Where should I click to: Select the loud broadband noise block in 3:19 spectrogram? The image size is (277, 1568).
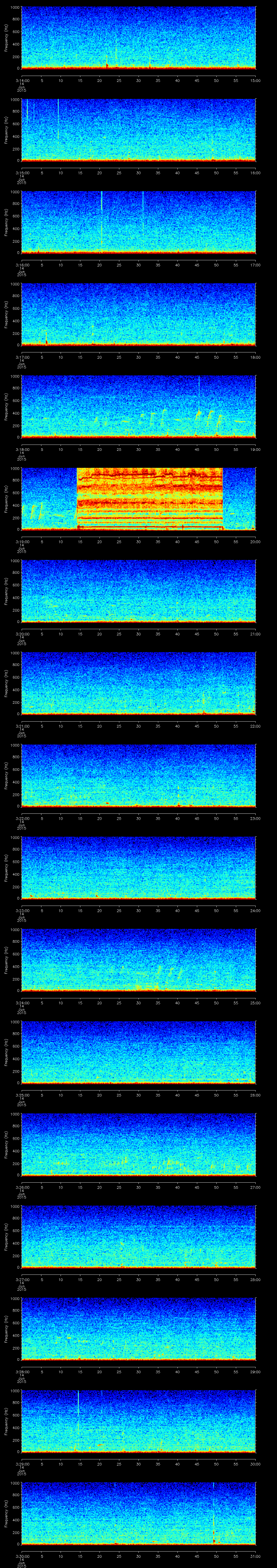(150, 499)
